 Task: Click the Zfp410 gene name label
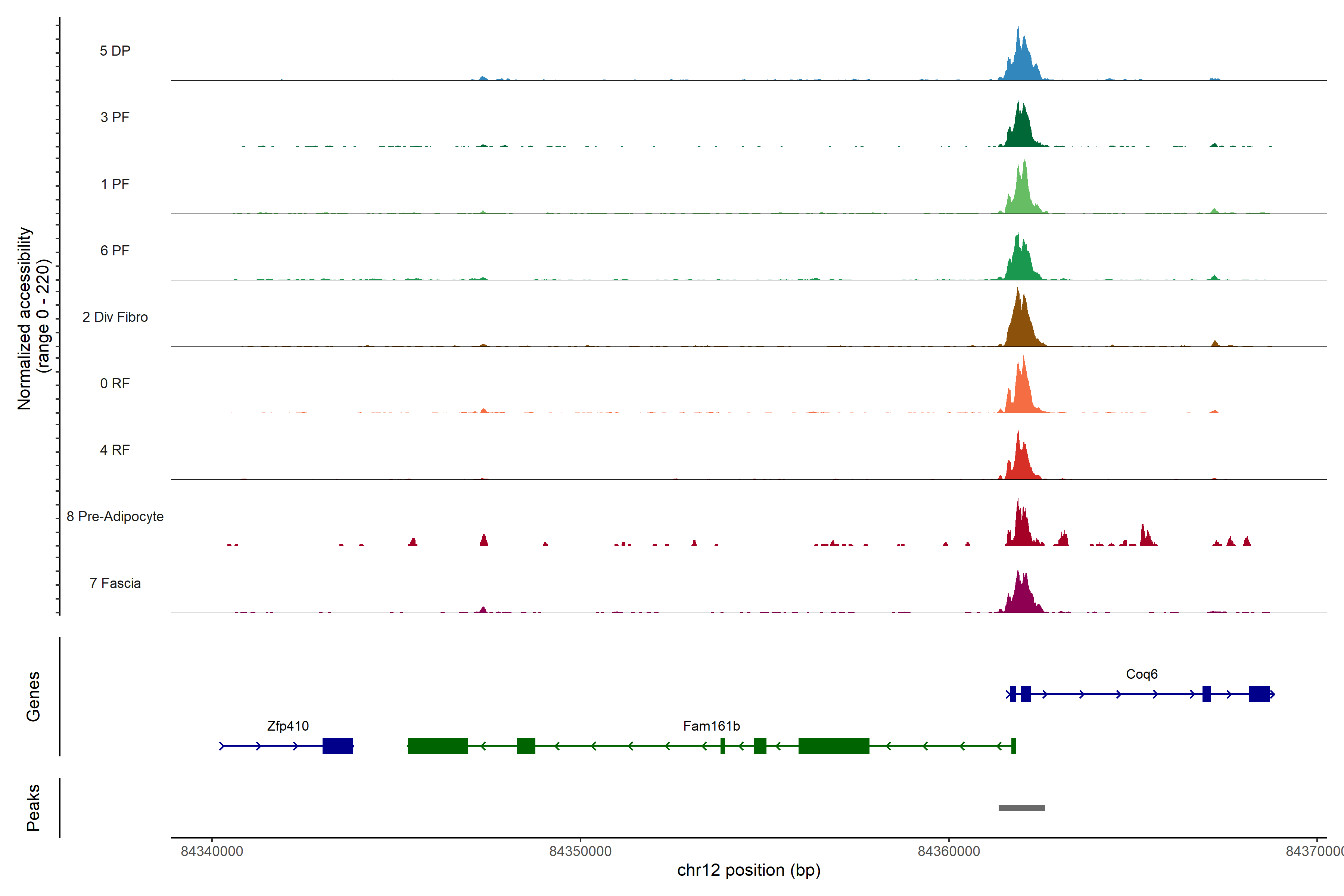[x=287, y=726]
